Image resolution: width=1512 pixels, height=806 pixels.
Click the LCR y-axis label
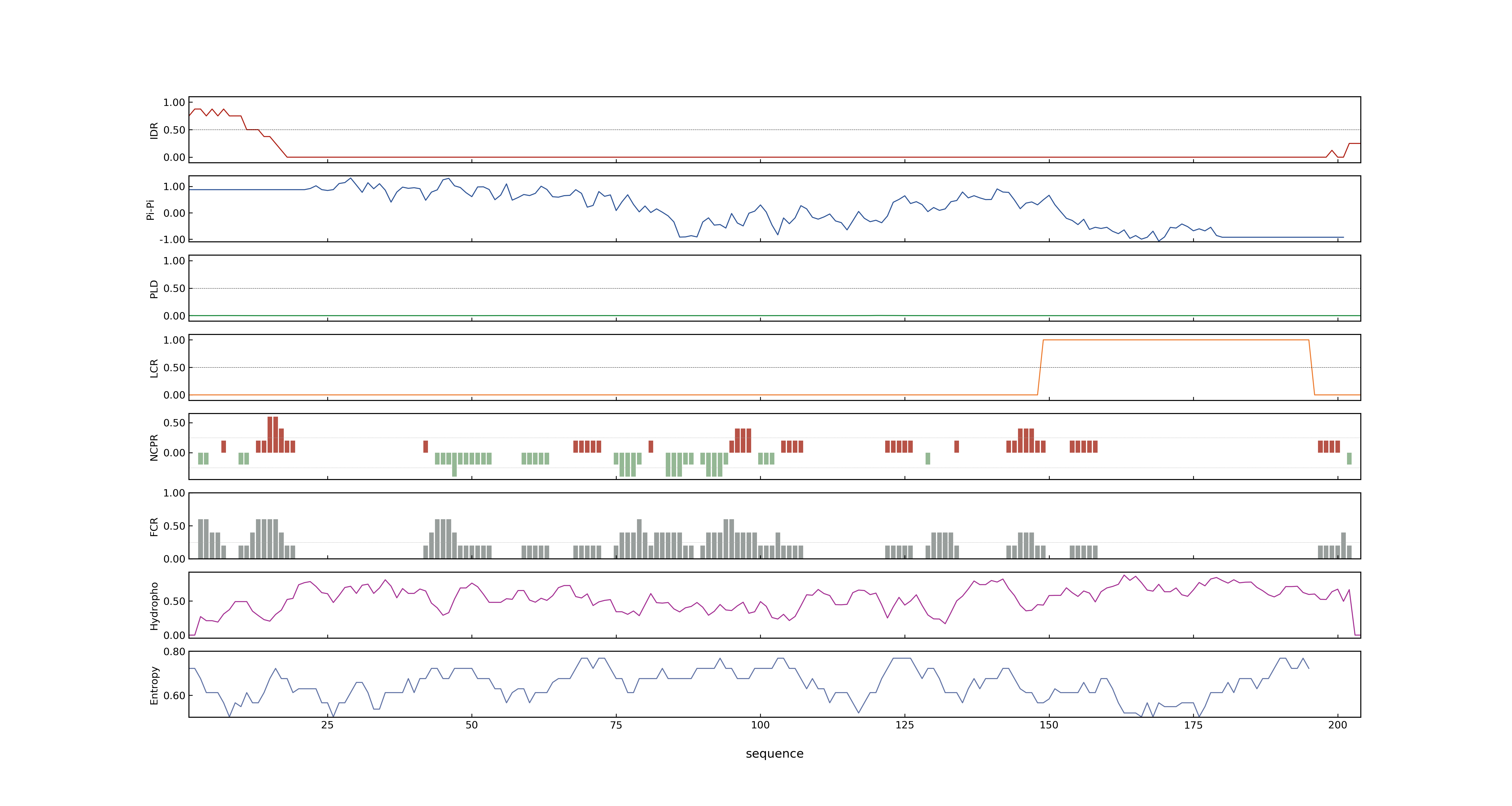click(154, 368)
